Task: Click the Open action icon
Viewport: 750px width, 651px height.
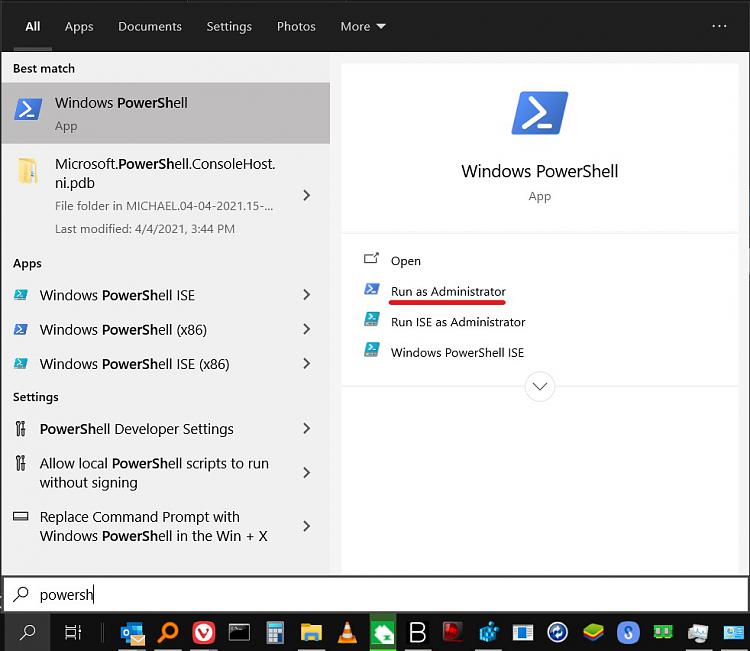Action: click(x=371, y=259)
